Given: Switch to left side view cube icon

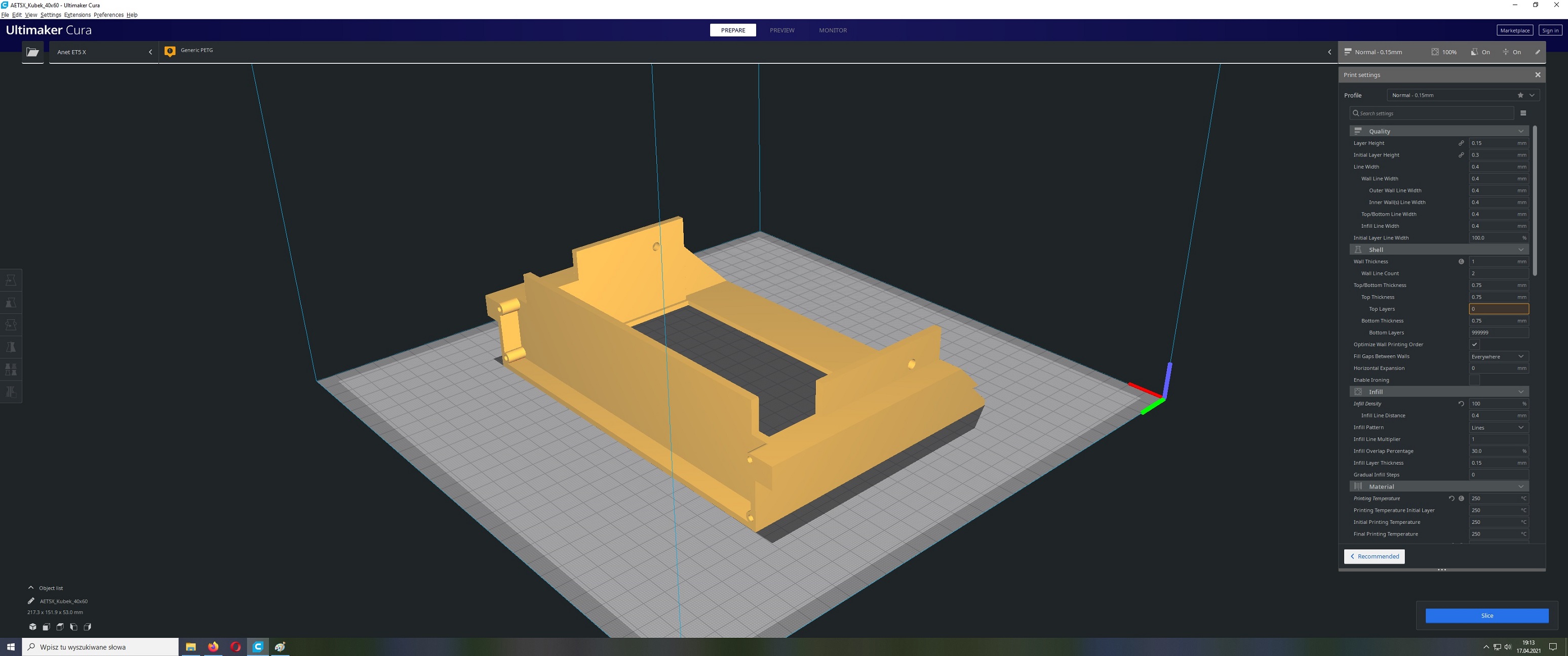Looking at the screenshot, I should point(73,627).
